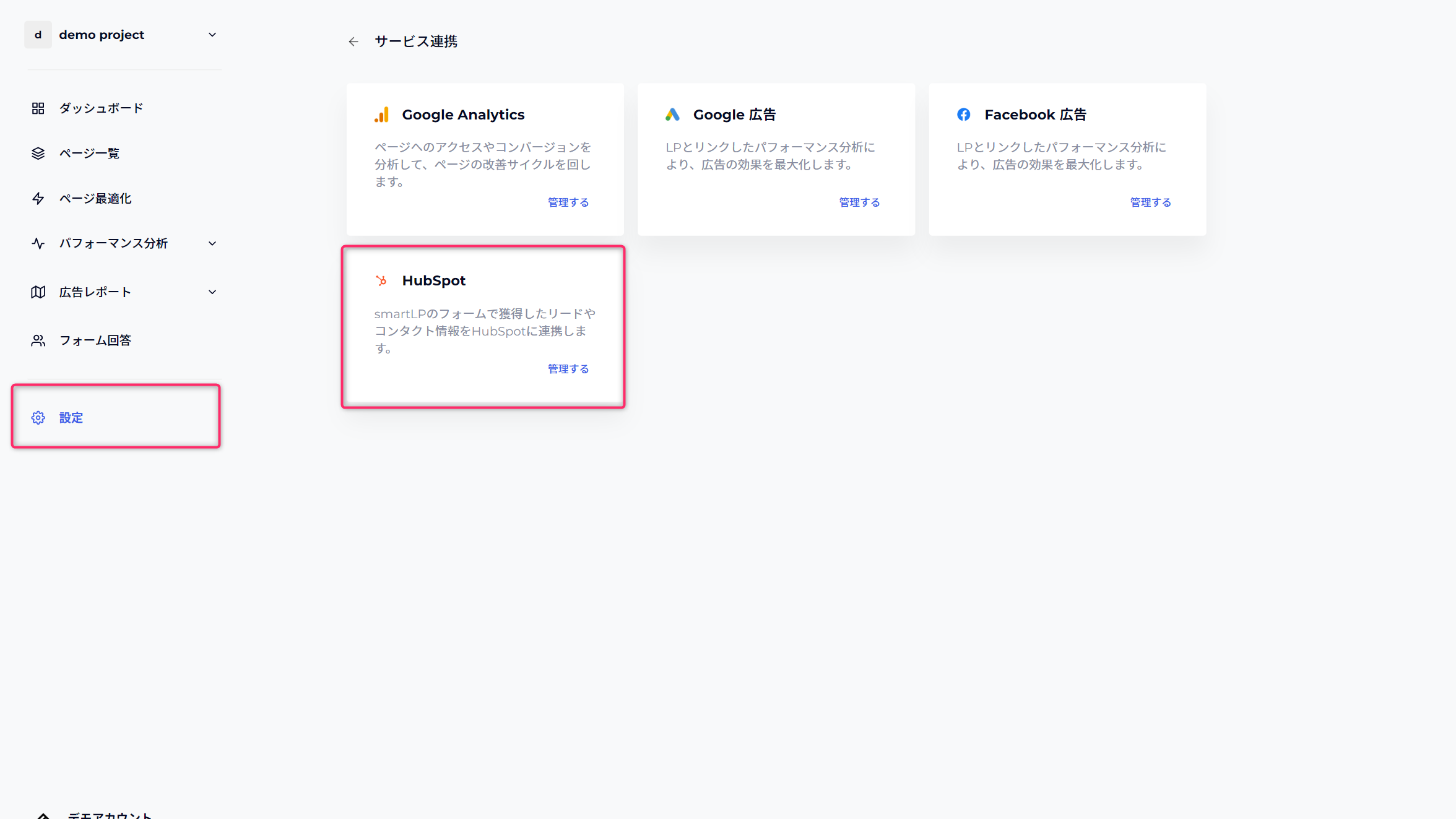Click the フォーム回答 people icon
This screenshot has width=1456, height=819.
pyautogui.click(x=38, y=340)
